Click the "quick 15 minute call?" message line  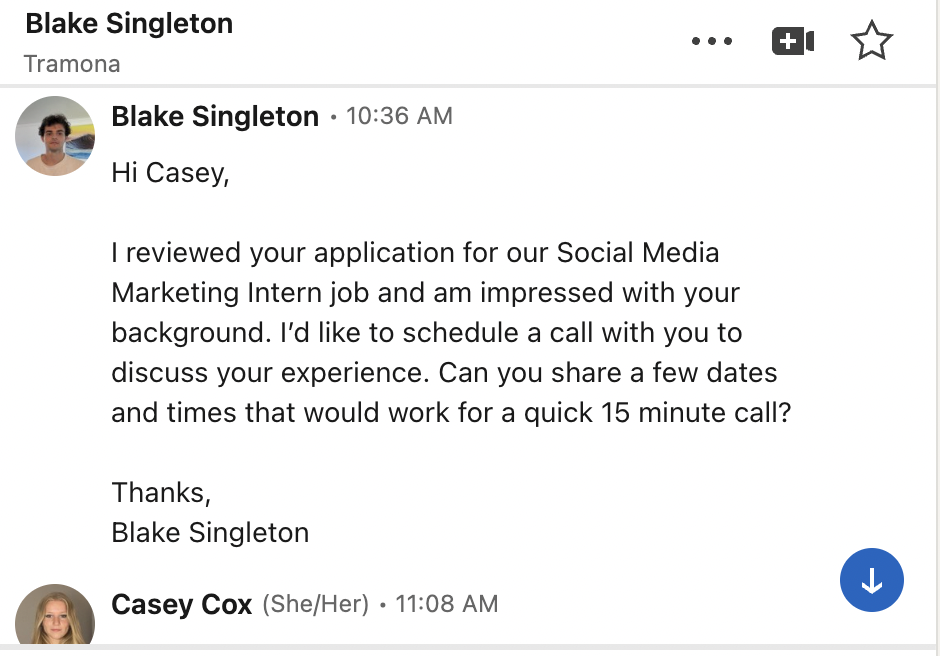(x=451, y=413)
